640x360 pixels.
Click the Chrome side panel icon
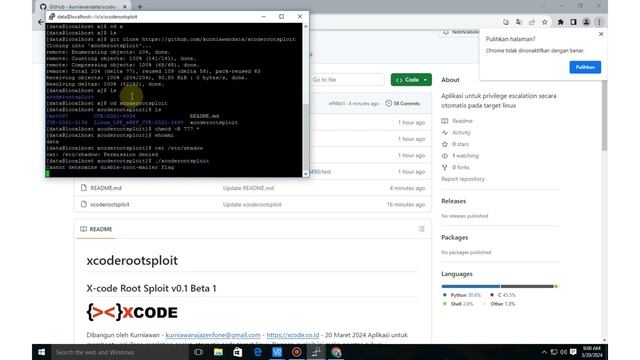(573, 22)
